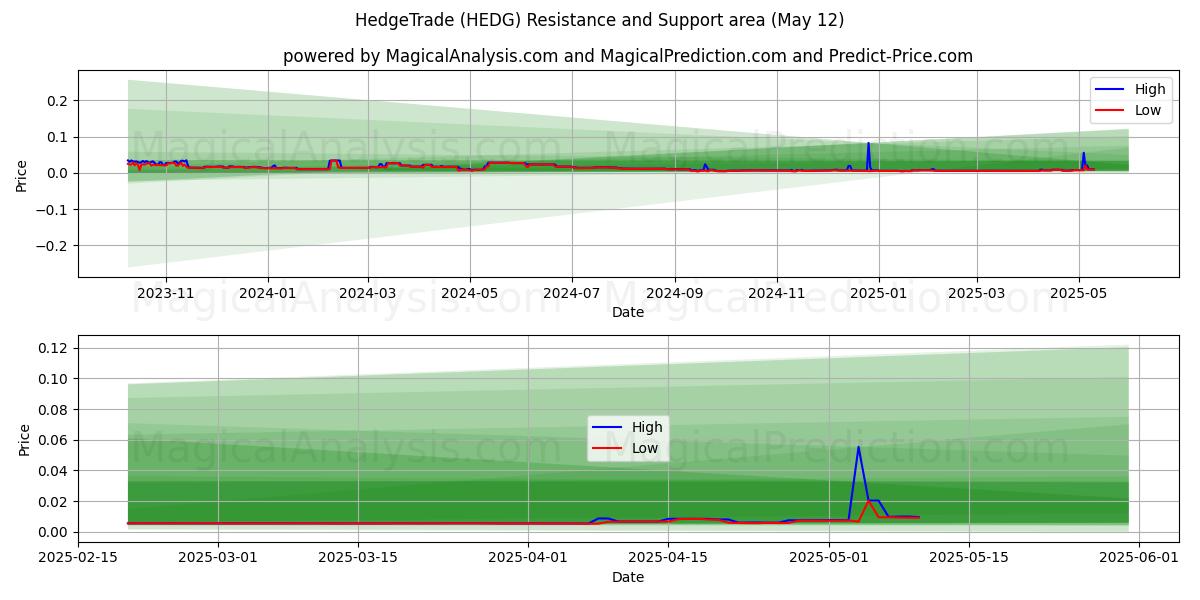Click the 2025-04-01 date tick label
The width and height of the screenshot is (1200, 600).
pos(529,558)
